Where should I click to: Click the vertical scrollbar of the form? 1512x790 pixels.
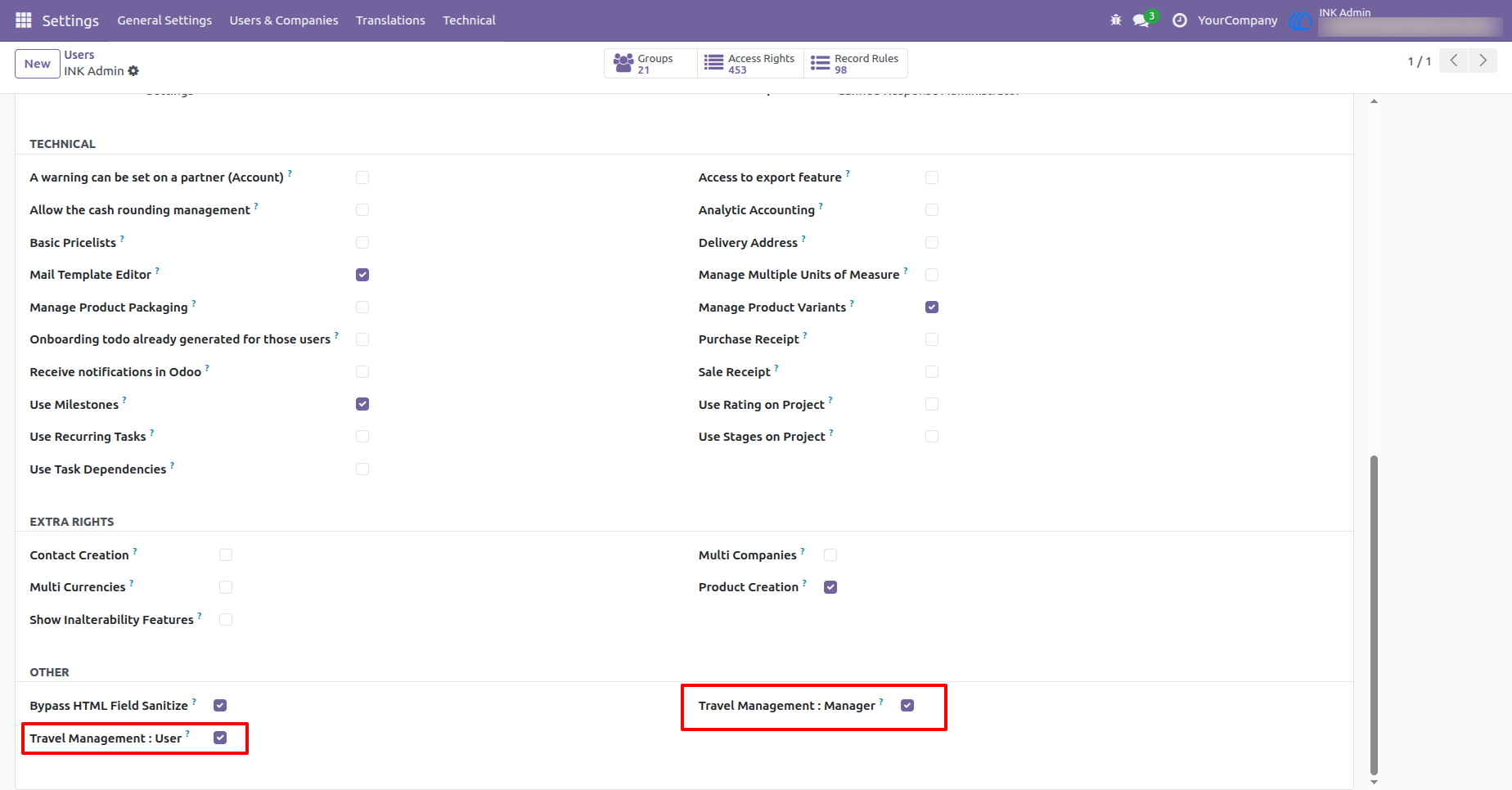[1374, 615]
